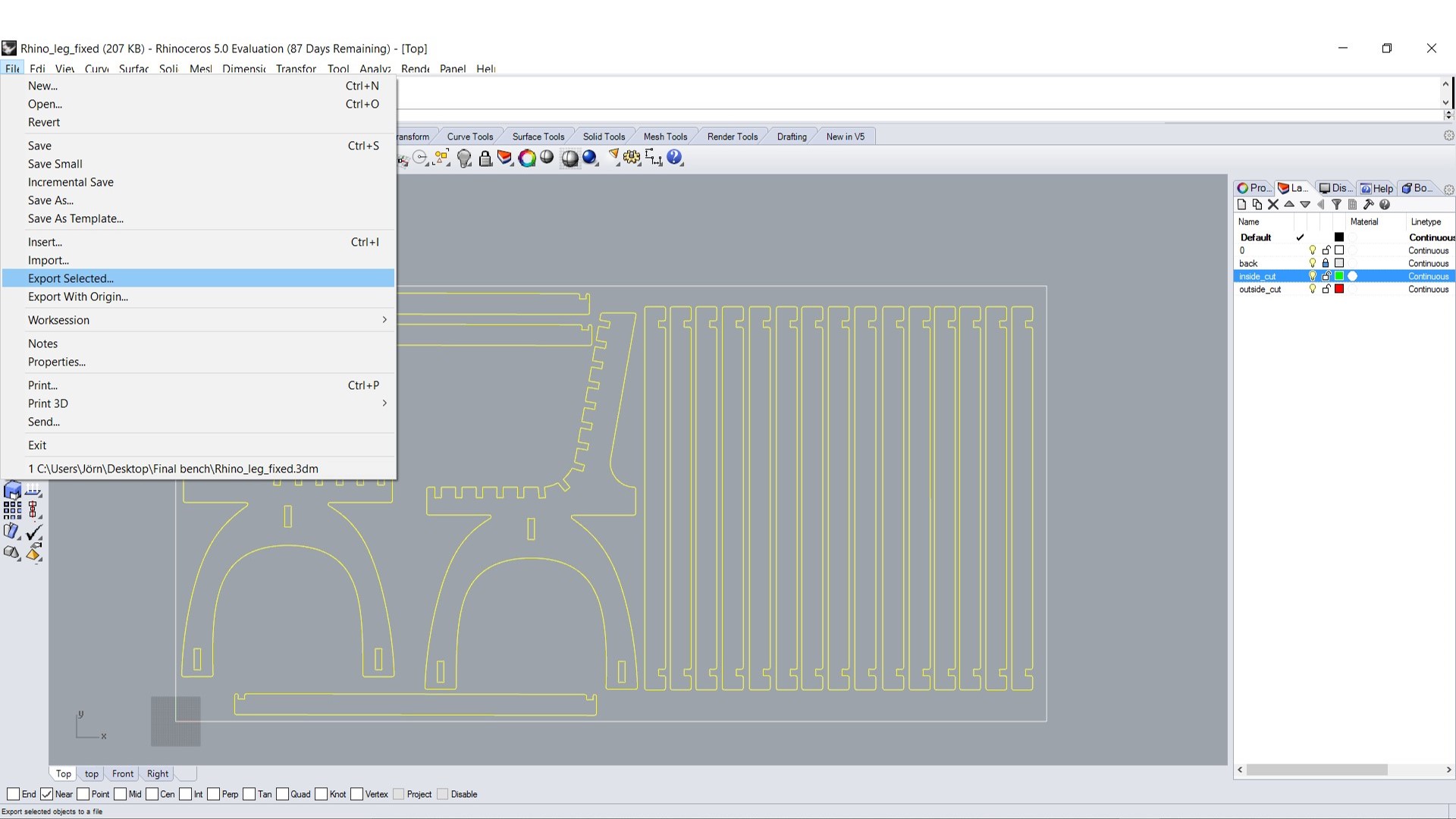
Task: Uncheck the Near object snap checkbox
Action: coord(47,794)
